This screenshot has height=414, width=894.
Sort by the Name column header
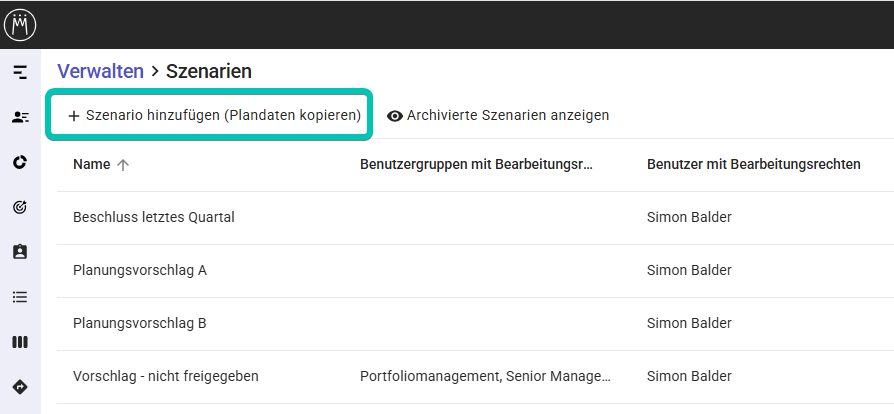coord(92,164)
